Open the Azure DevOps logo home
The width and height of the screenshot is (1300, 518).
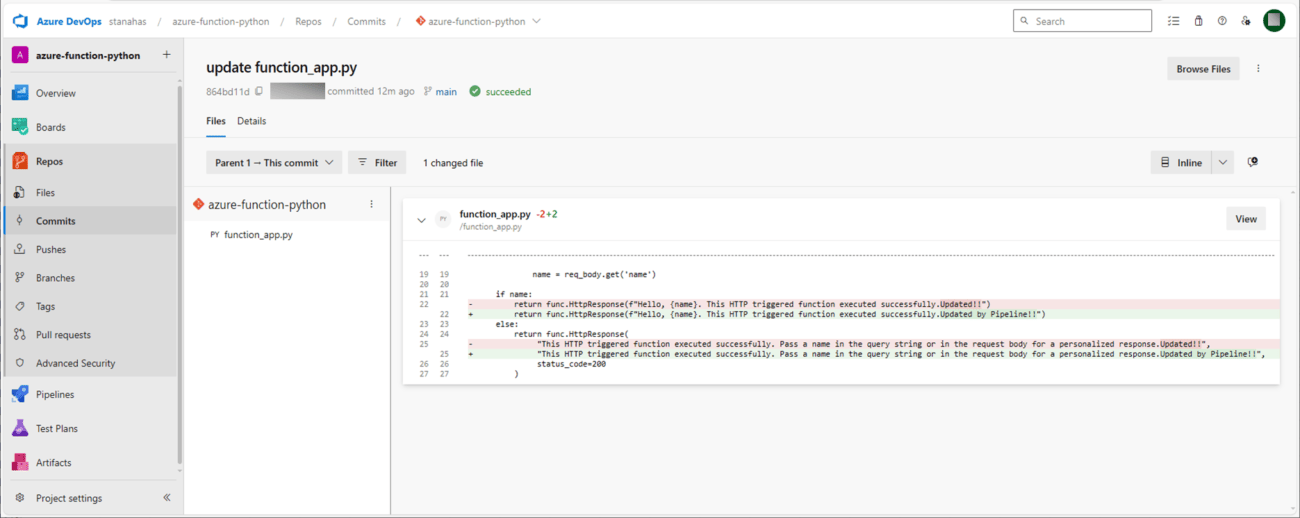coord(20,21)
